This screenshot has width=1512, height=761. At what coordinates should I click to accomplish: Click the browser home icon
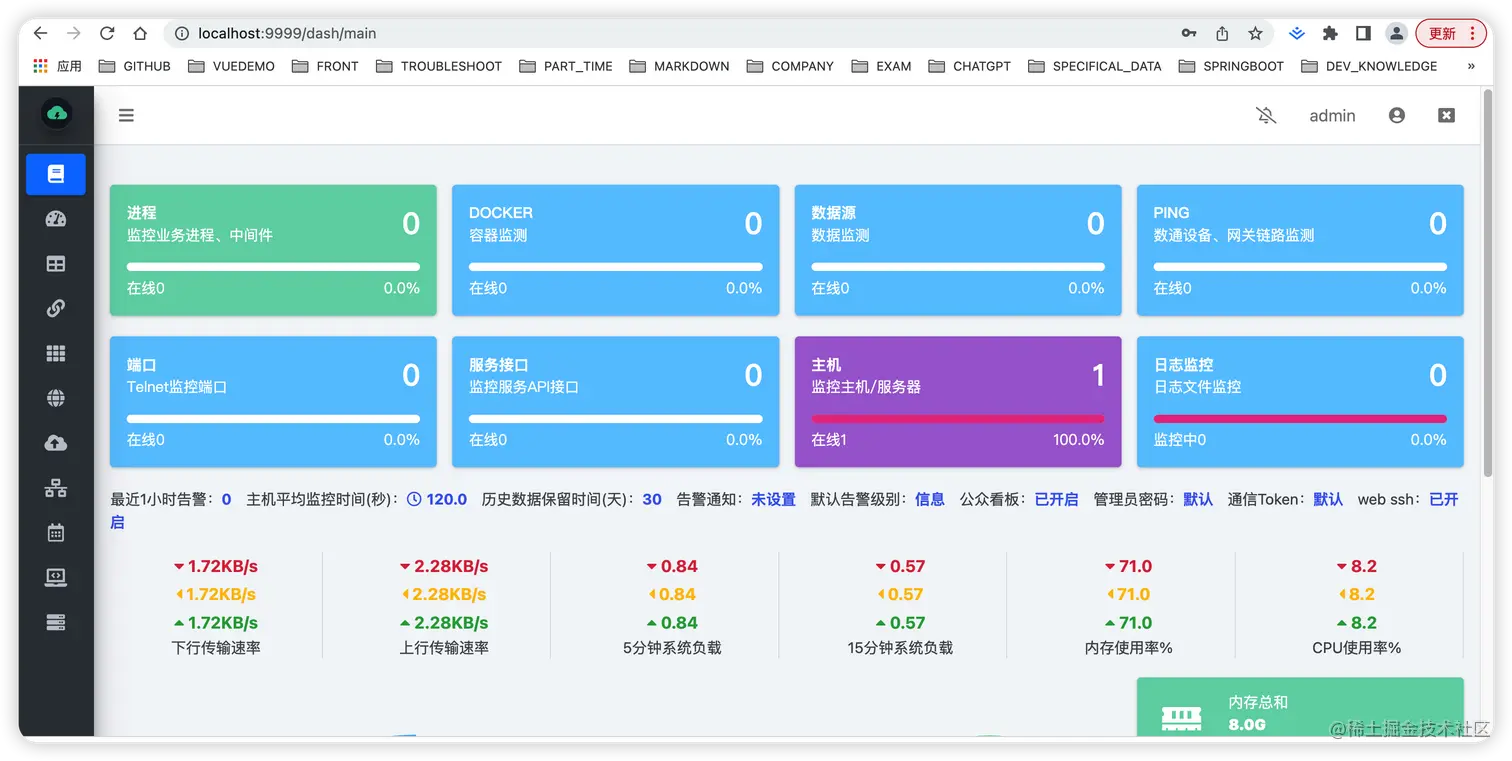click(x=141, y=33)
